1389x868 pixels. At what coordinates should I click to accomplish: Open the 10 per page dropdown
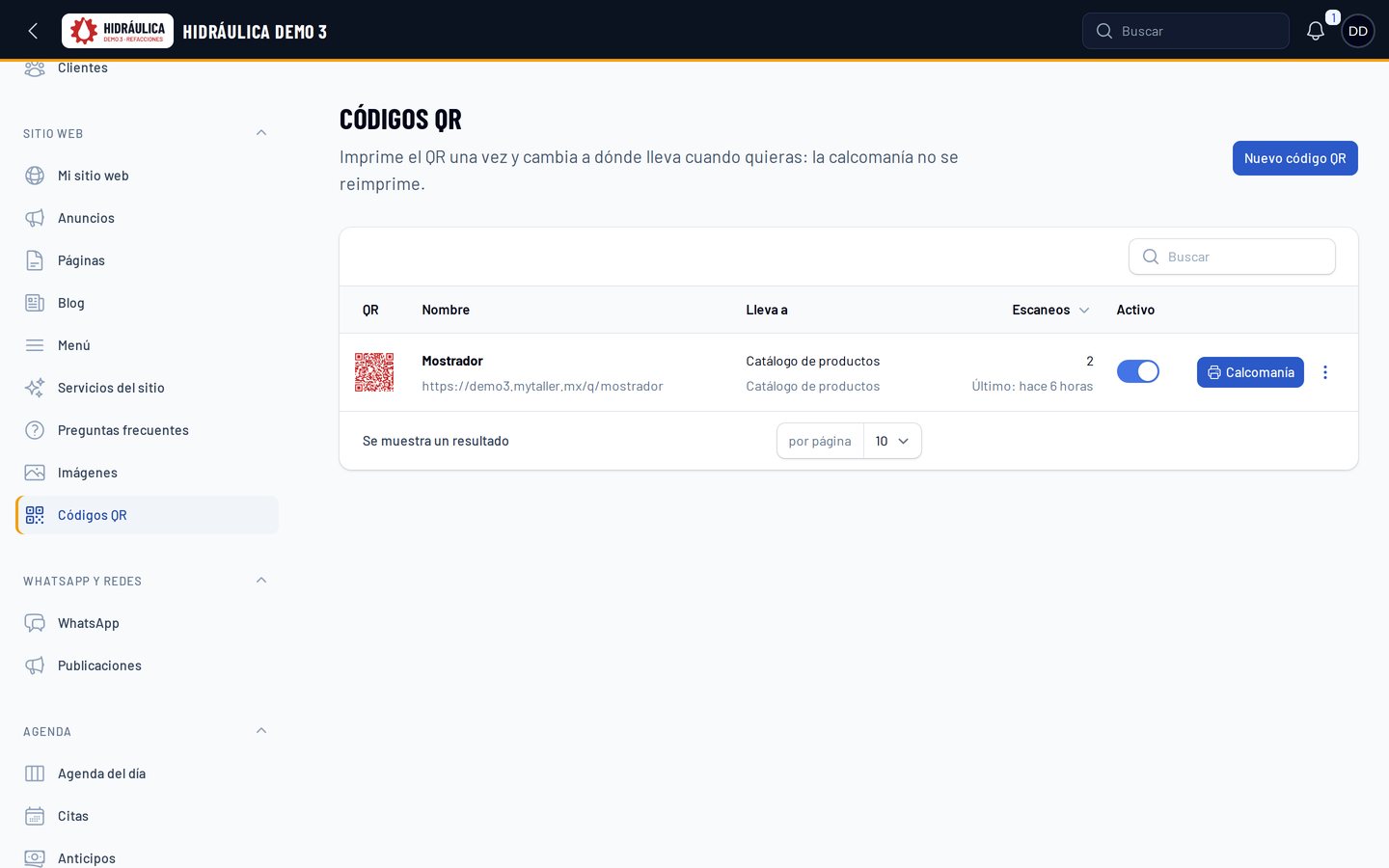(x=892, y=441)
